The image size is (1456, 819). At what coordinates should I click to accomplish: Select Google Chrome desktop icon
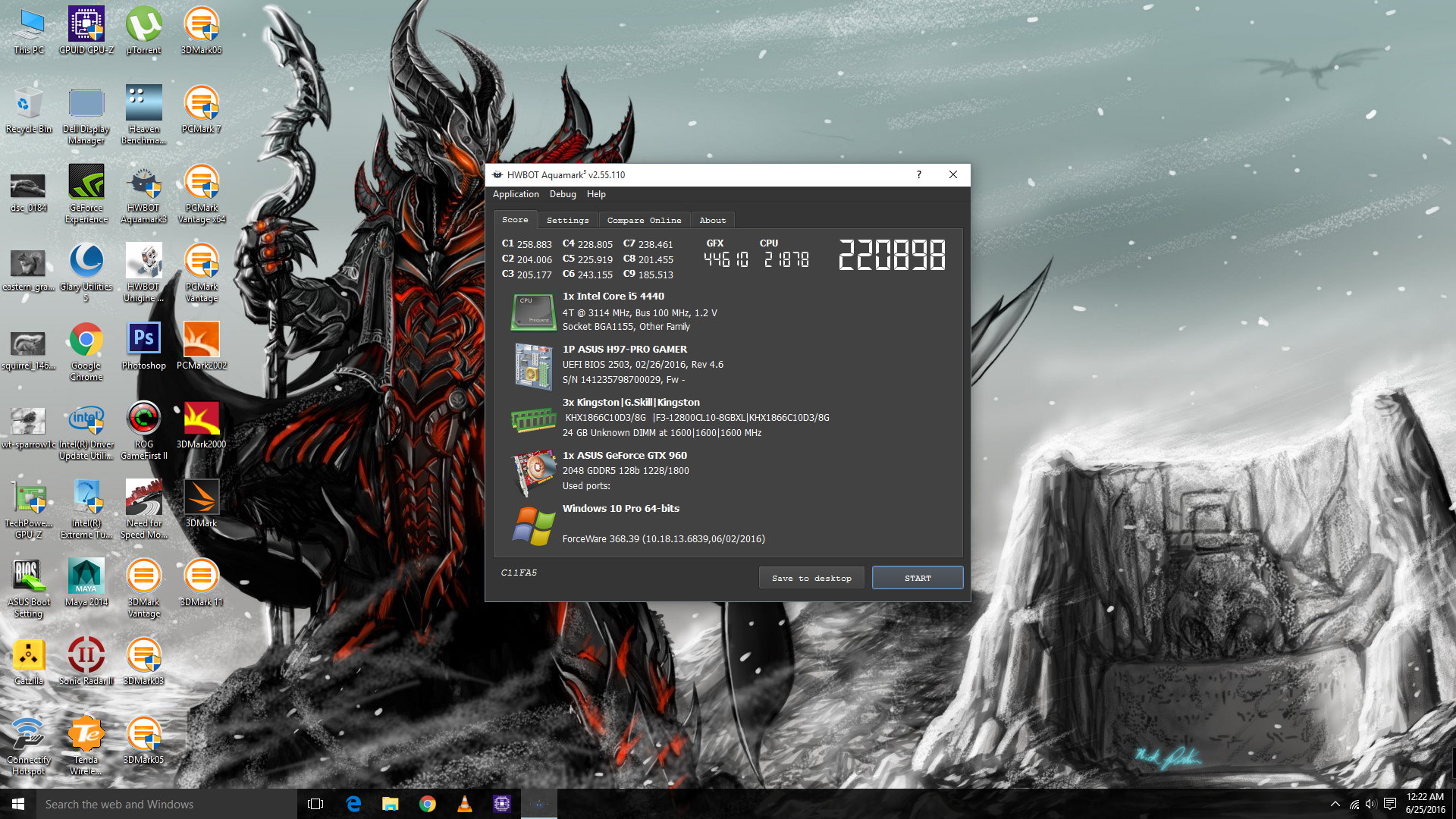coord(86,352)
